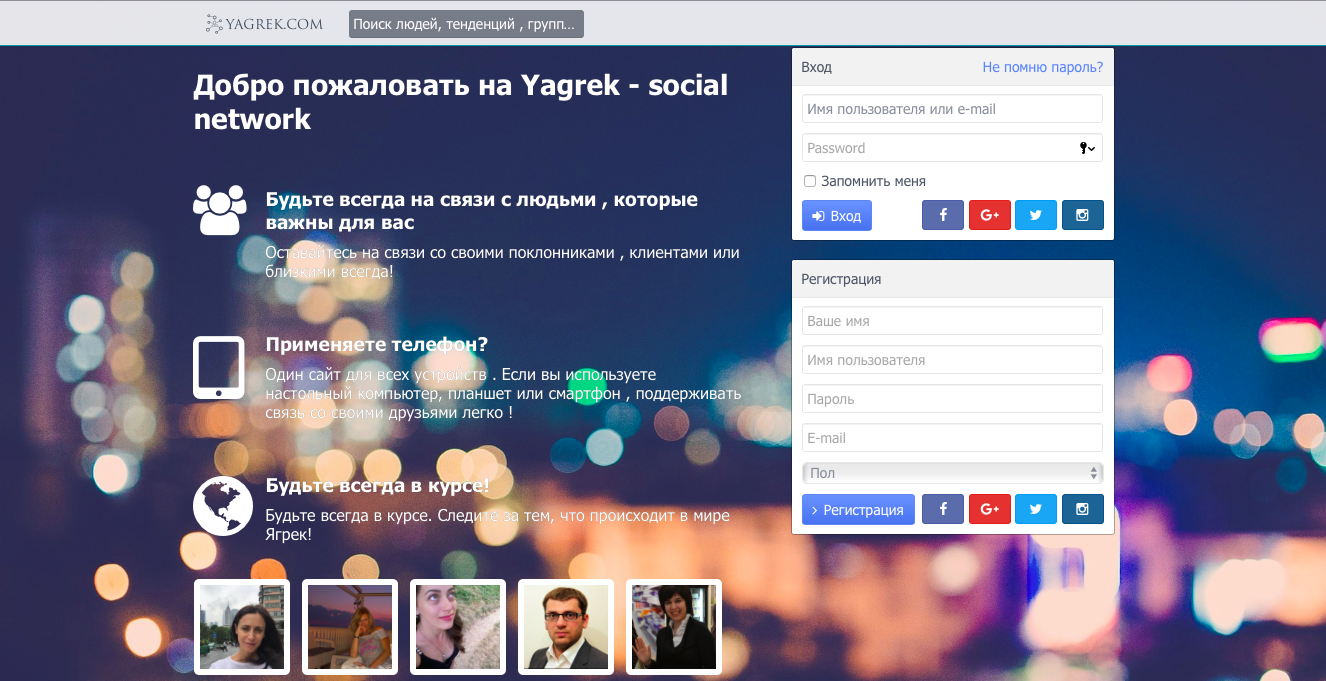The height and width of the screenshot is (681, 1326).
Task: Open second user photo with sunset
Action: (x=350, y=627)
